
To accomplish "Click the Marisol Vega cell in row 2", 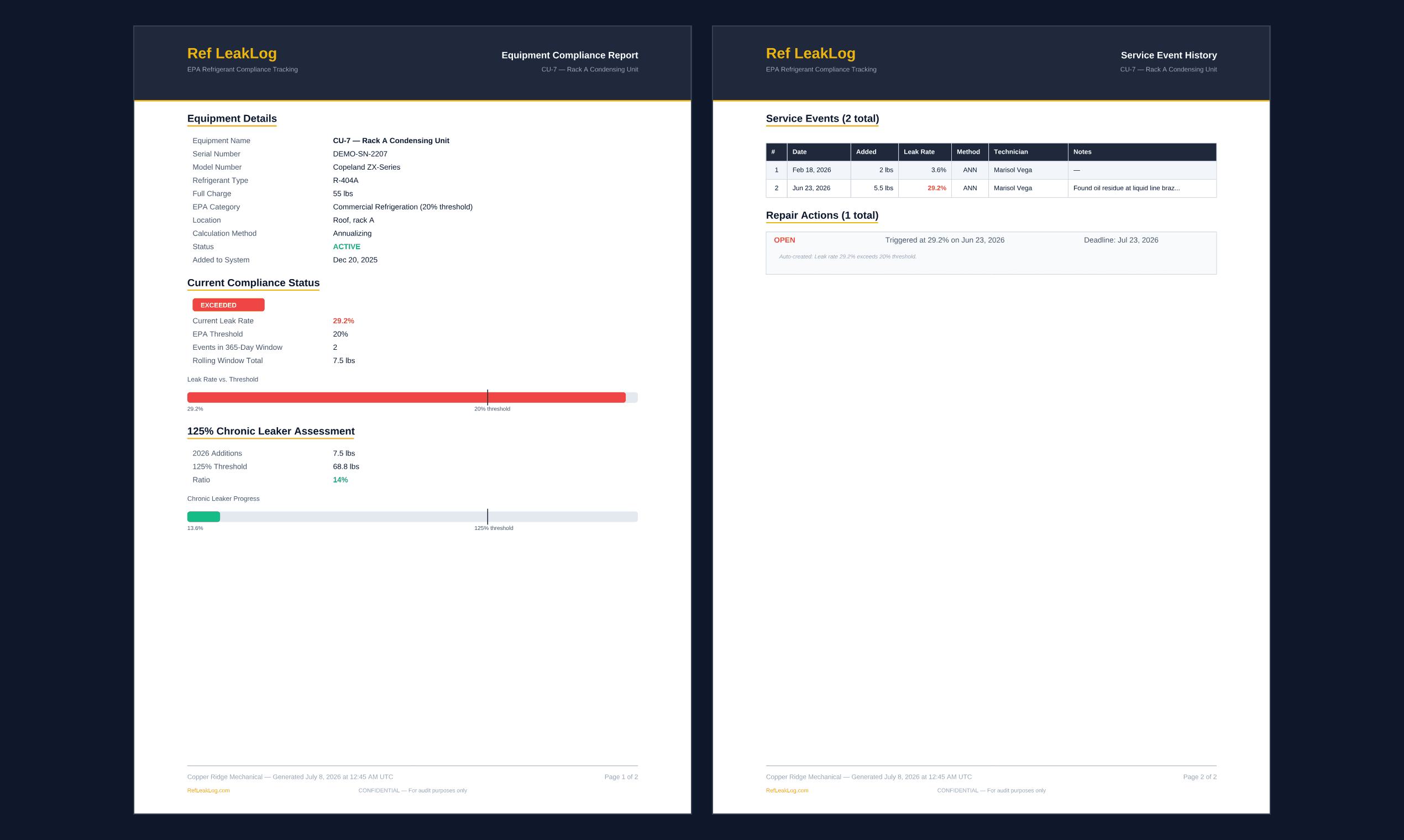I will click(1028, 188).
